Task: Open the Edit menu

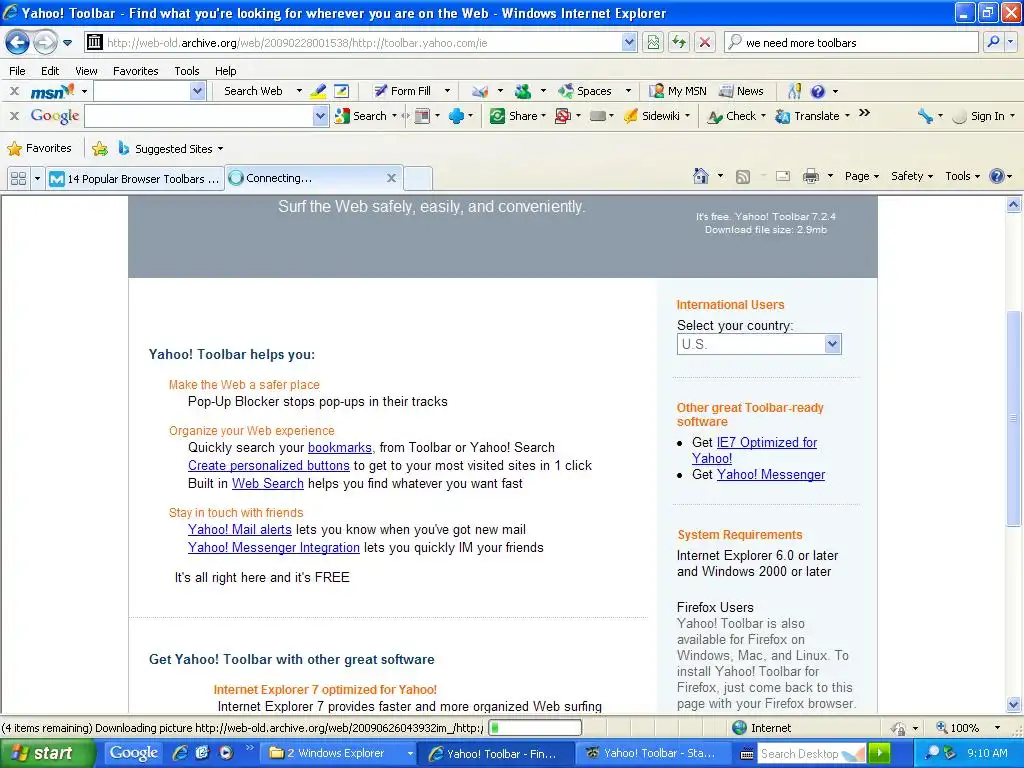Action: point(50,71)
